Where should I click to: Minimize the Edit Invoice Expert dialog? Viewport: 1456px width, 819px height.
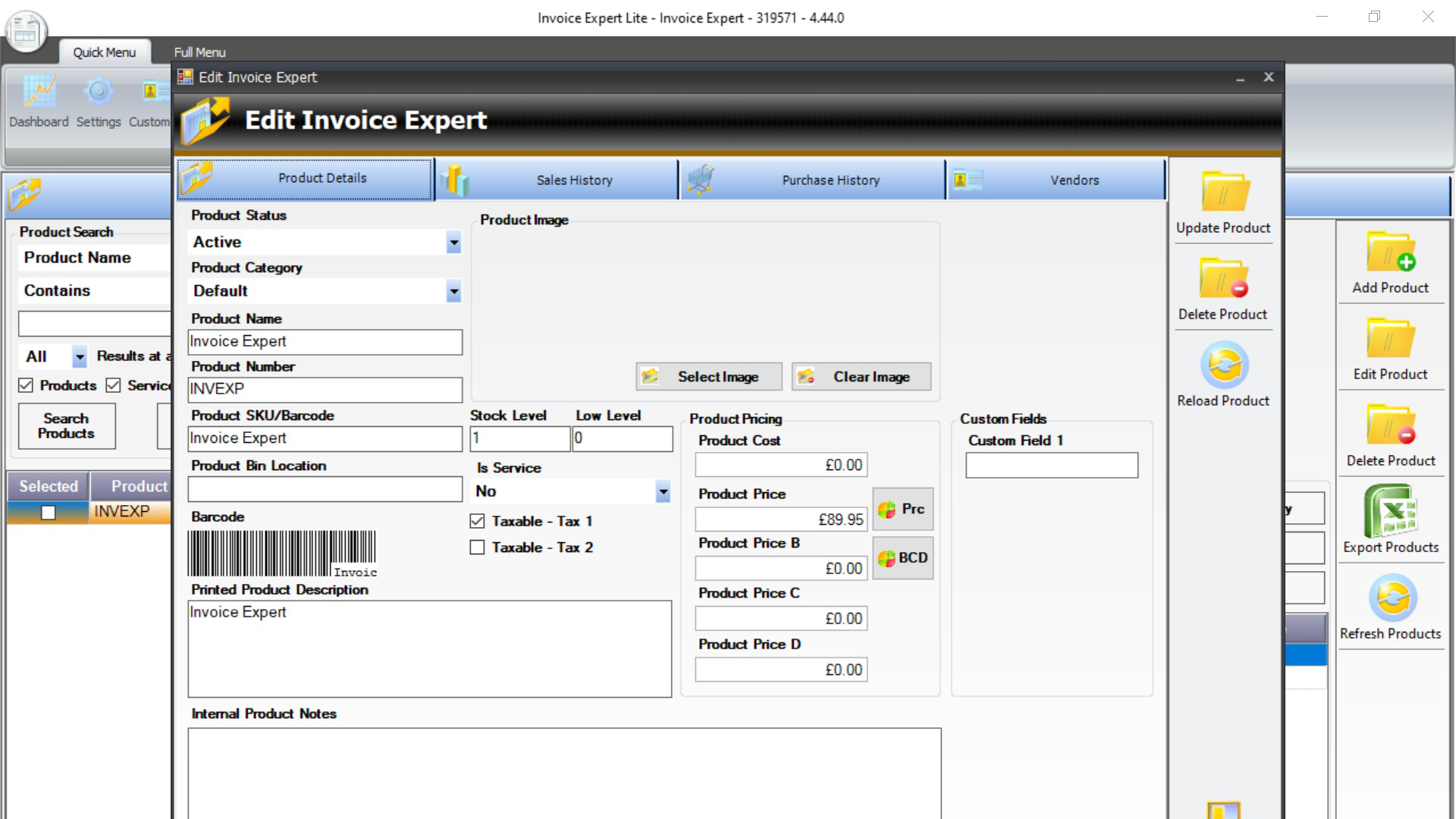point(1241,77)
